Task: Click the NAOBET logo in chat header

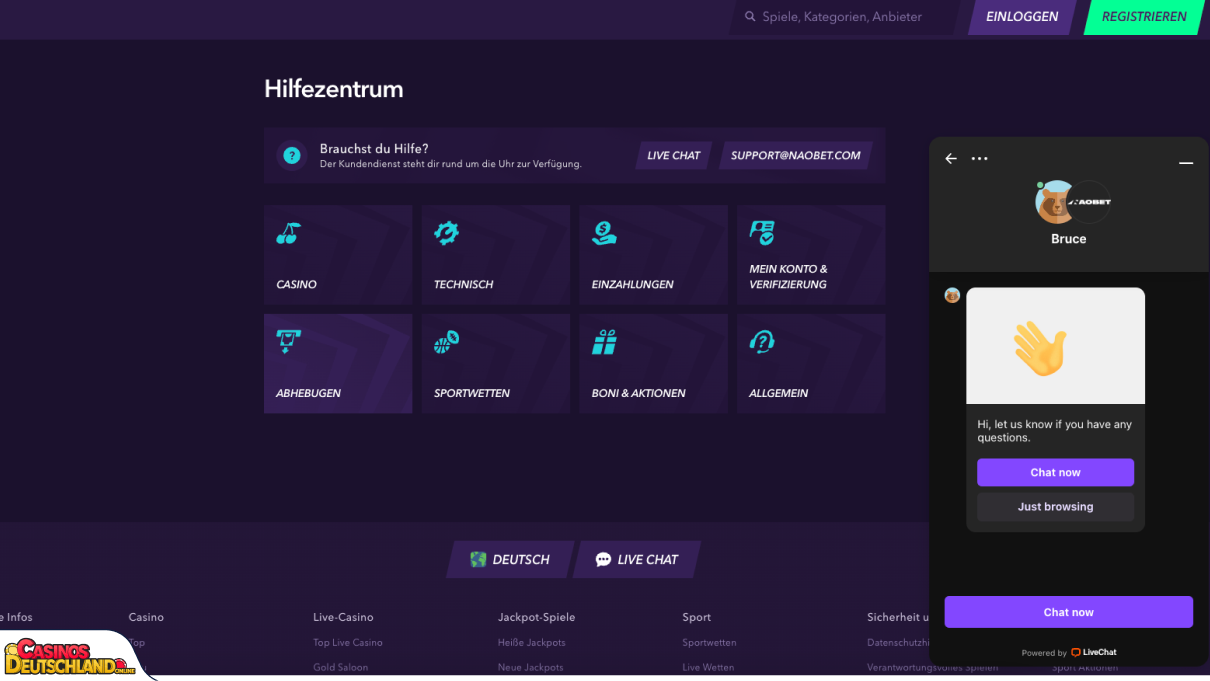Action: click(x=1089, y=202)
